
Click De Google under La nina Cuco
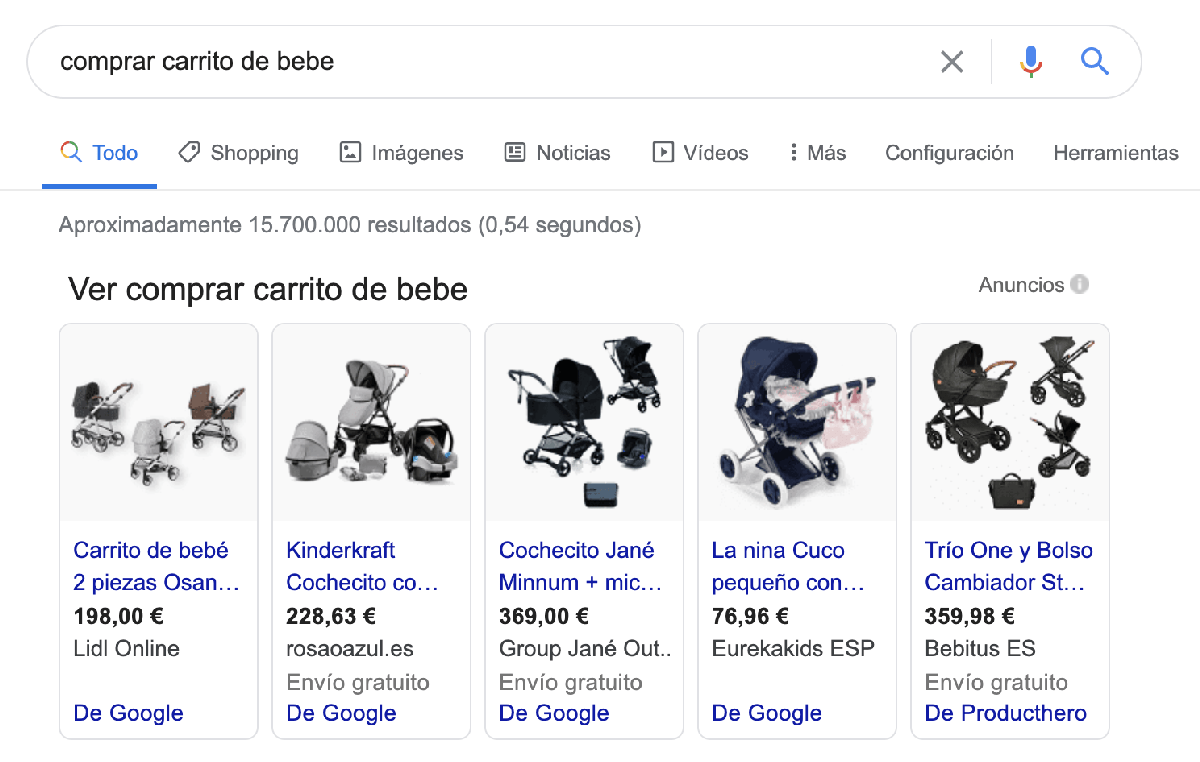tap(766, 713)
